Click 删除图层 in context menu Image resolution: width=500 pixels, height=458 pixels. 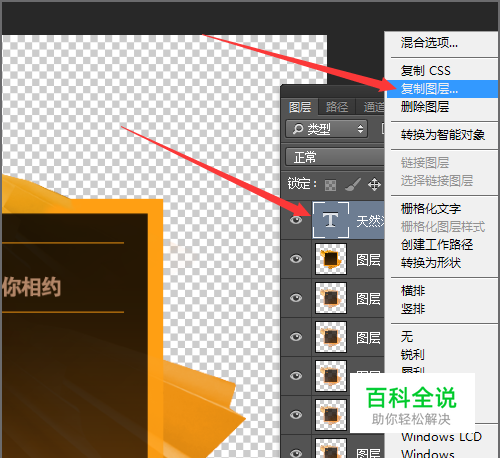(425, 107)
